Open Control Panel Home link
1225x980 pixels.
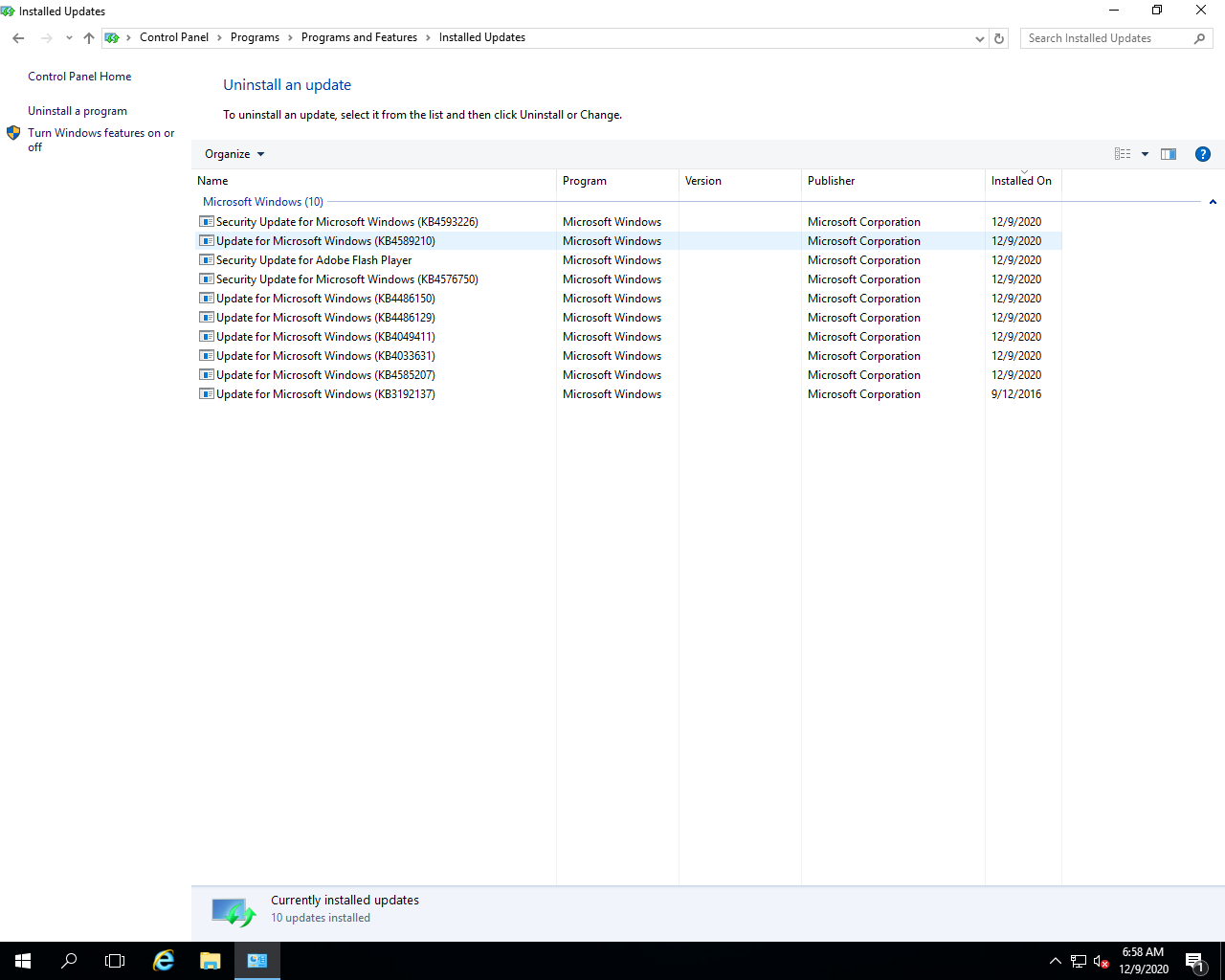(x=79, y=77)
